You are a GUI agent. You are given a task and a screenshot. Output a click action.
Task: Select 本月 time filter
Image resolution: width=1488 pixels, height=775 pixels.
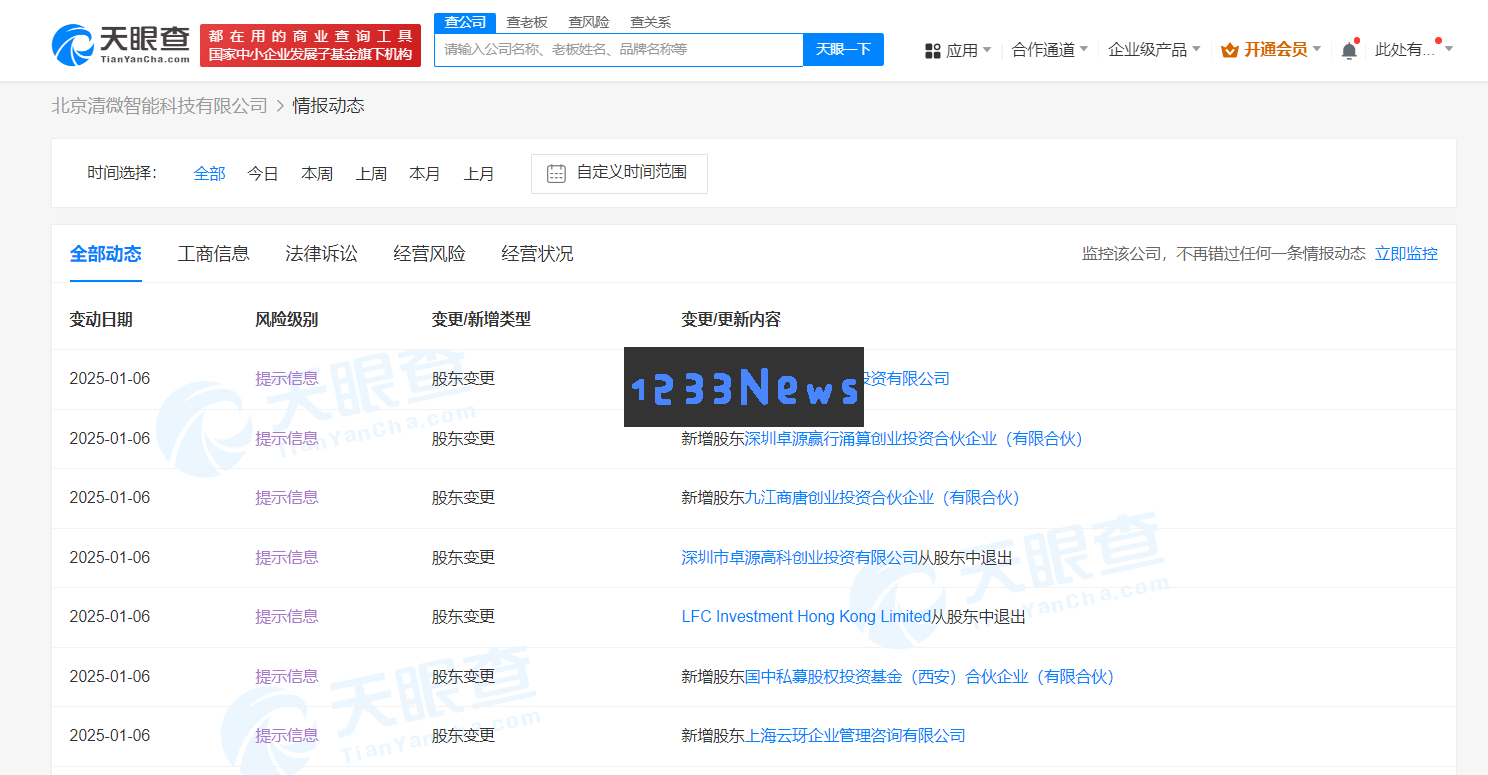[x=425, y=174]
